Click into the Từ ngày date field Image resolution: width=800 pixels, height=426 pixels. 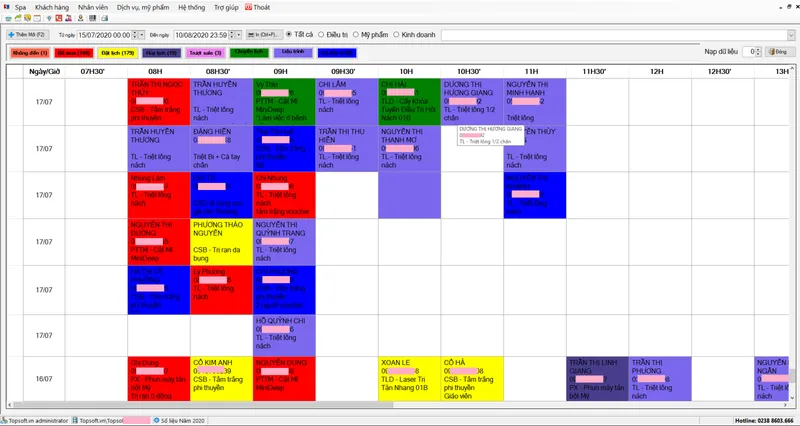(x=104, y=35)
